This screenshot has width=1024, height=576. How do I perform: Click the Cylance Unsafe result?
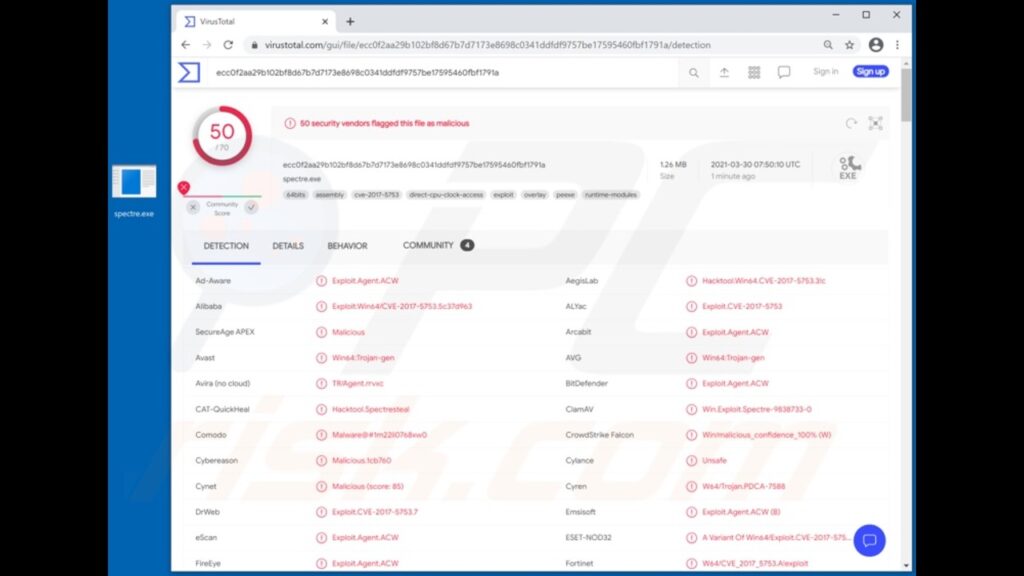click(714, 460)
